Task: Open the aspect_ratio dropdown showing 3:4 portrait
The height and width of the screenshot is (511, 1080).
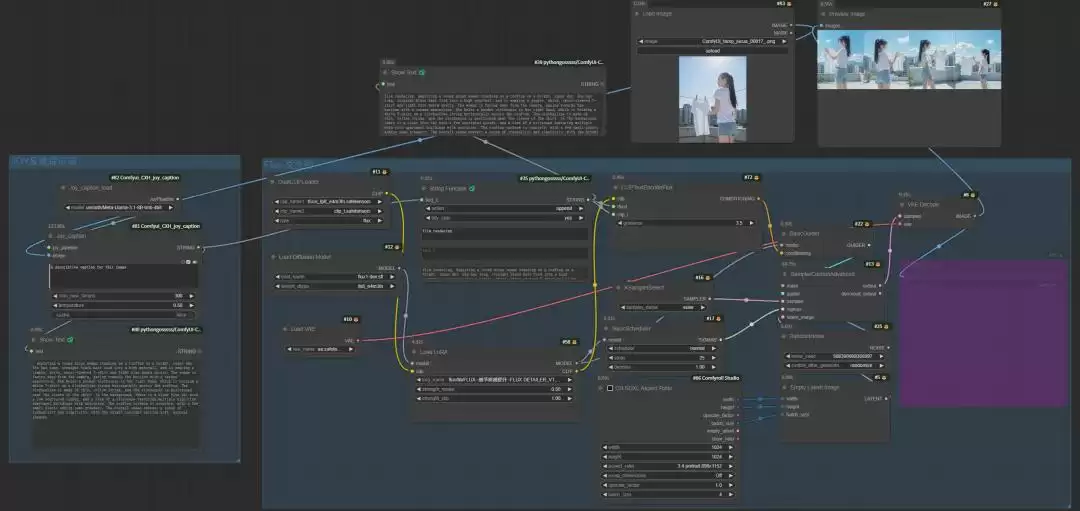Action: click(667, 466)
